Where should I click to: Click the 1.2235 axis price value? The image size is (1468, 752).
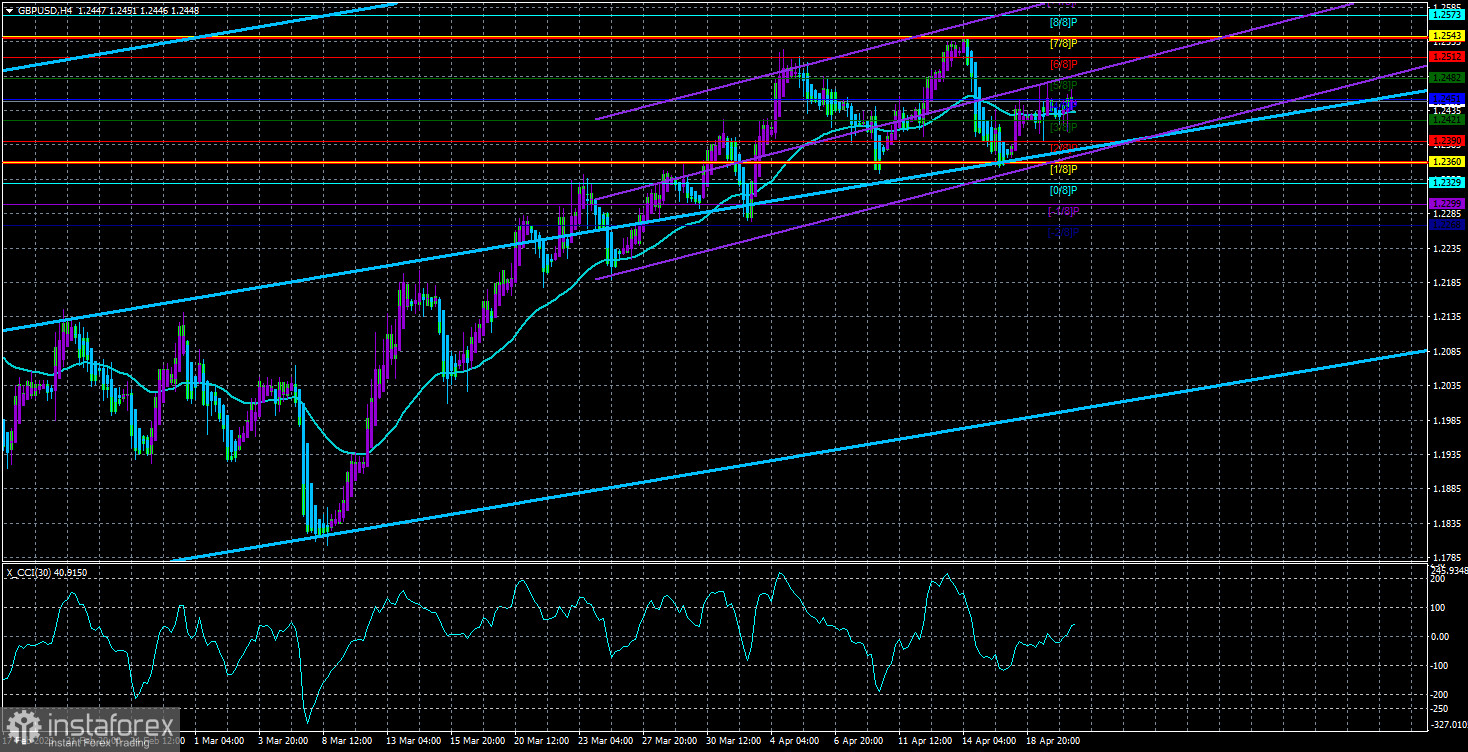pos(1447,247)
